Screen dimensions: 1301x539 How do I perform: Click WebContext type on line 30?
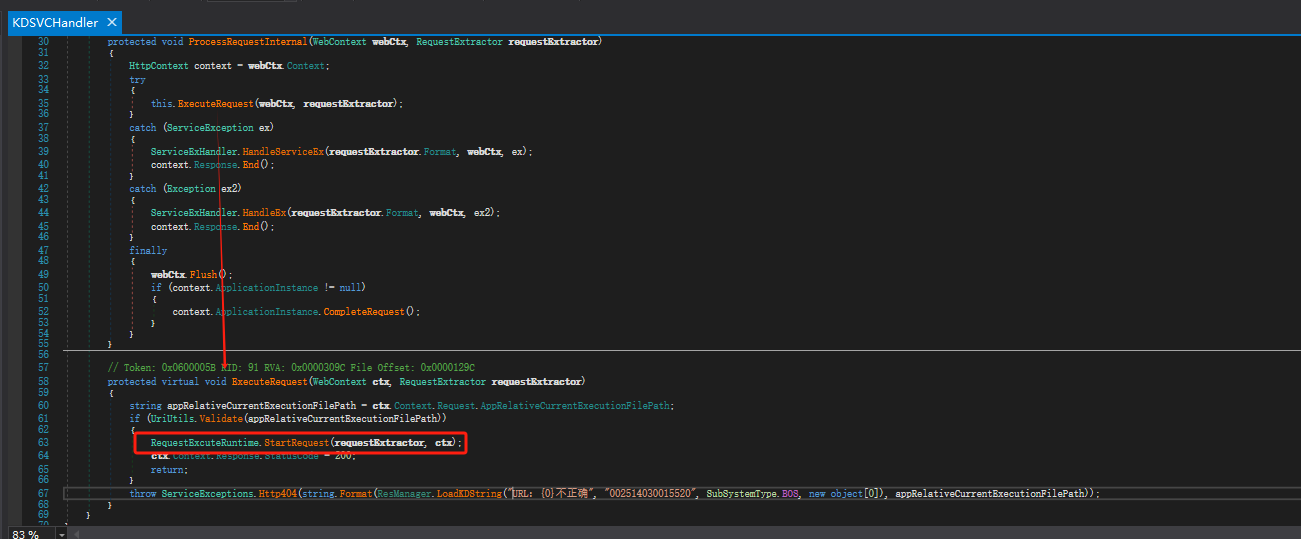[340, 42]
